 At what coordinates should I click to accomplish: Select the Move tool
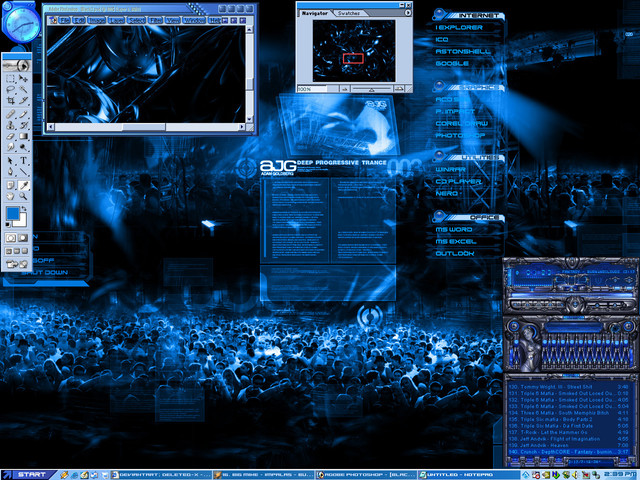pos(23,78)
